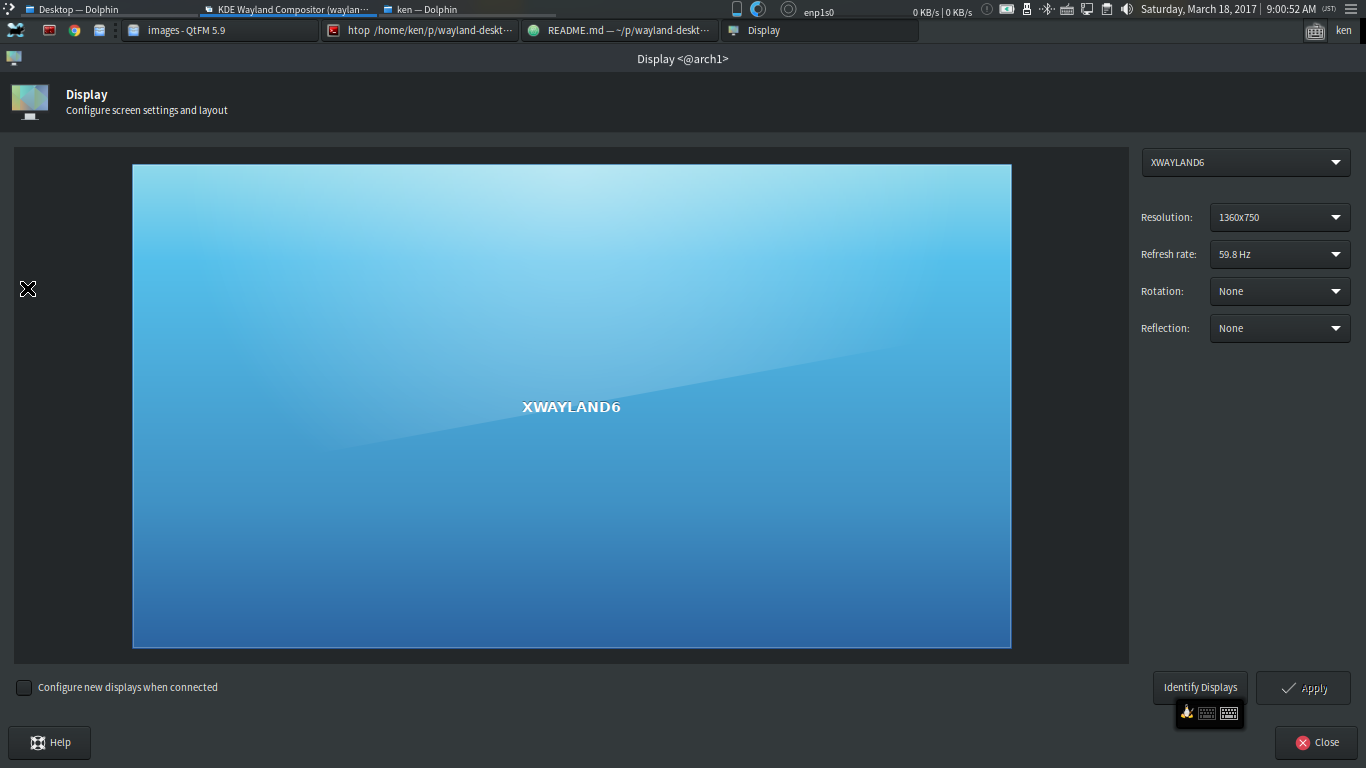The height and width of the screenshot is (768, 1366).
Task: Open the network display tray icon
Action: tap(1086, 9)
